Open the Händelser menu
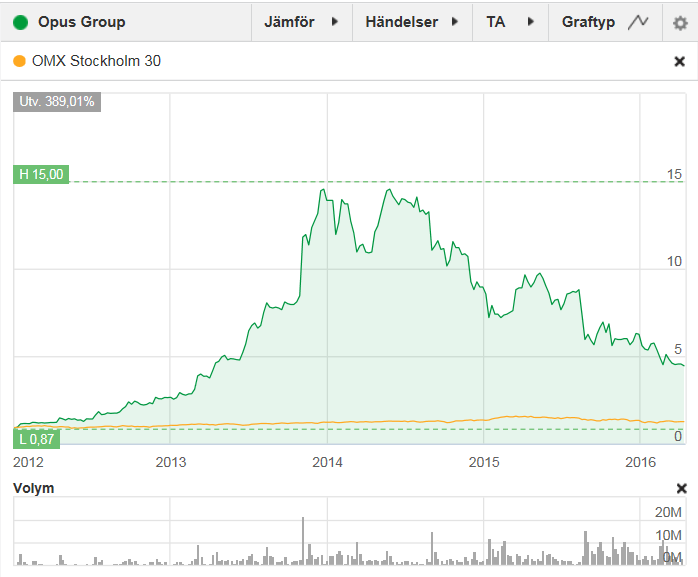 [412, 22]
